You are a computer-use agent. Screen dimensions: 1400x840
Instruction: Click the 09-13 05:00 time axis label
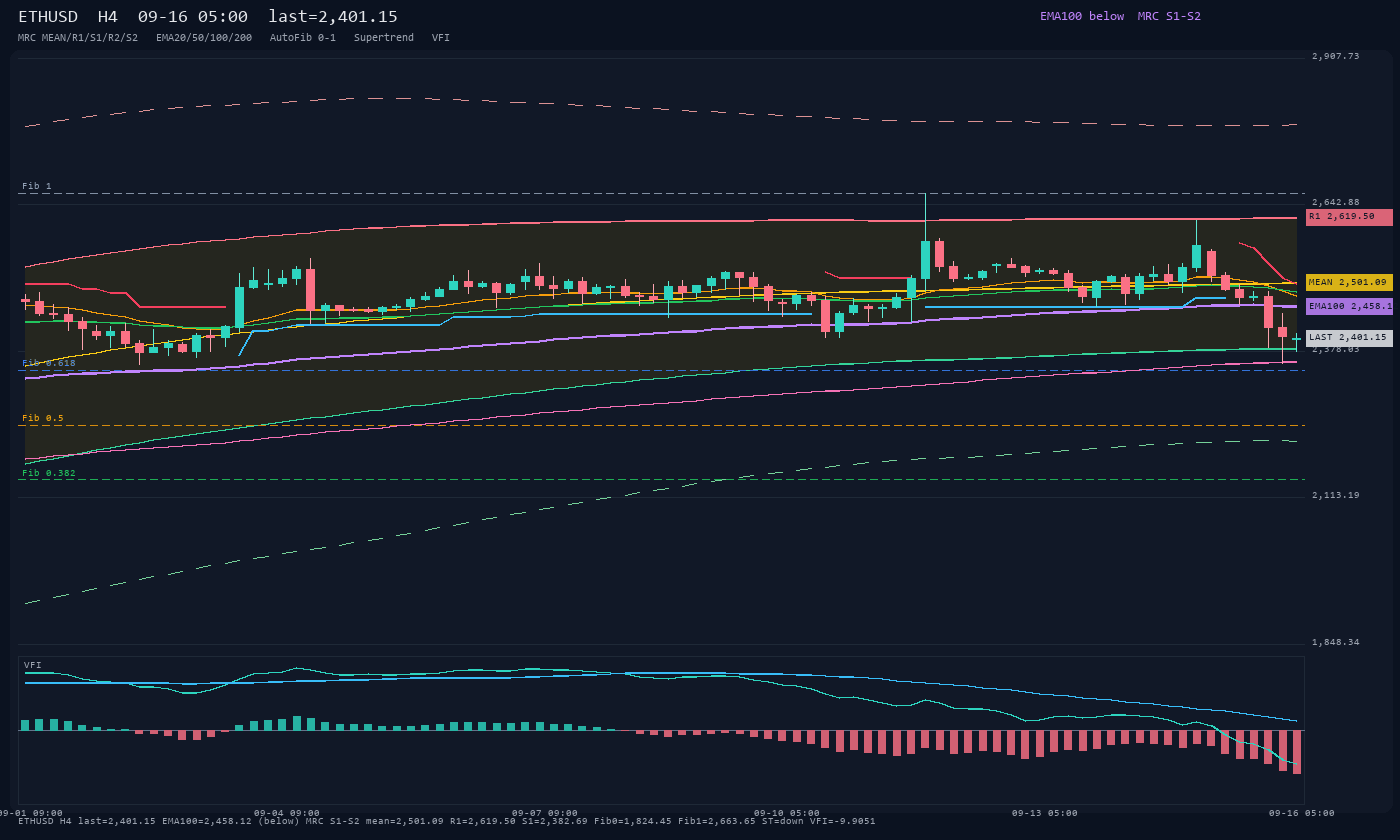(1045, 813)
